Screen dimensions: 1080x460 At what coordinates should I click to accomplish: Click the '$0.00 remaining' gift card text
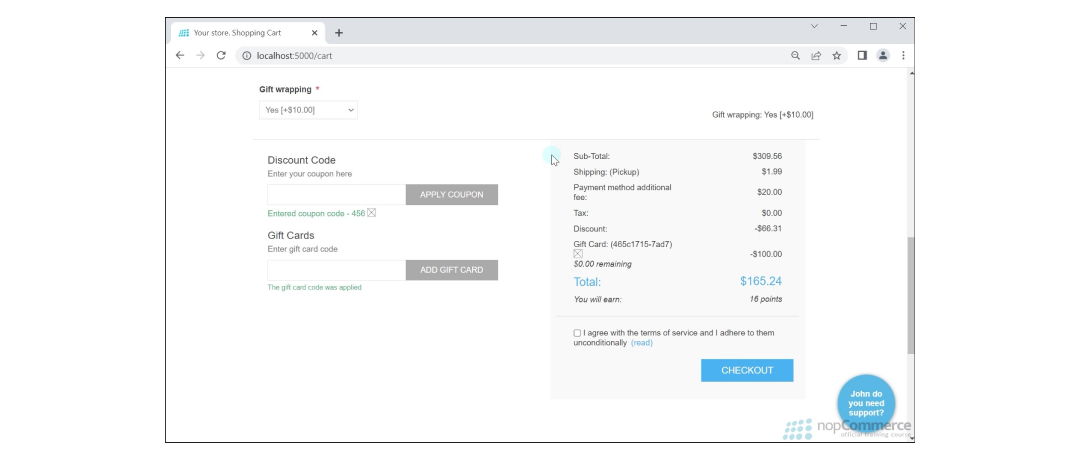coord(602,264)
